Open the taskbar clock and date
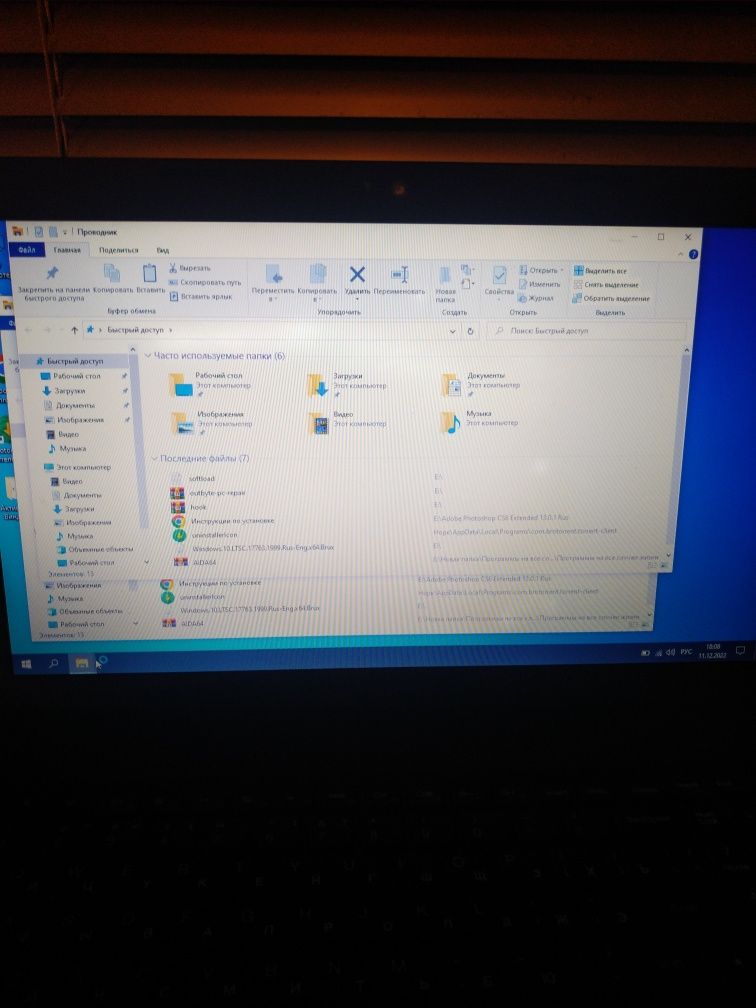The height and width of the screenshot is (1008, 756). pyautogui.click(x=712, y=651)
